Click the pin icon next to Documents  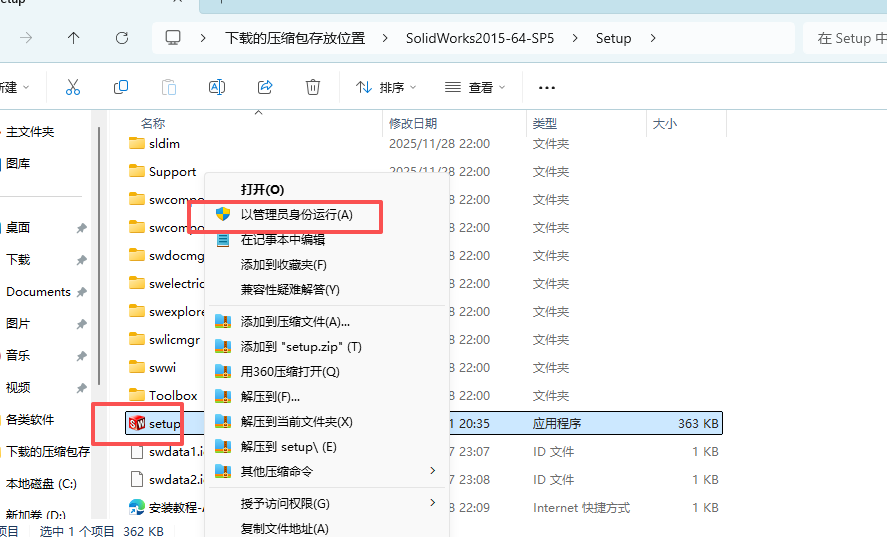point(81,292)
